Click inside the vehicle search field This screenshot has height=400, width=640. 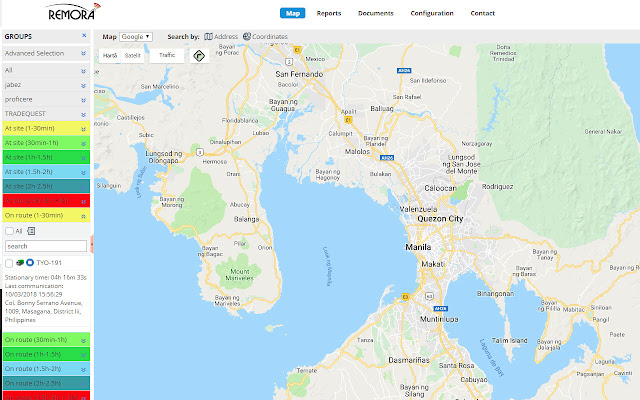(46, 246)
